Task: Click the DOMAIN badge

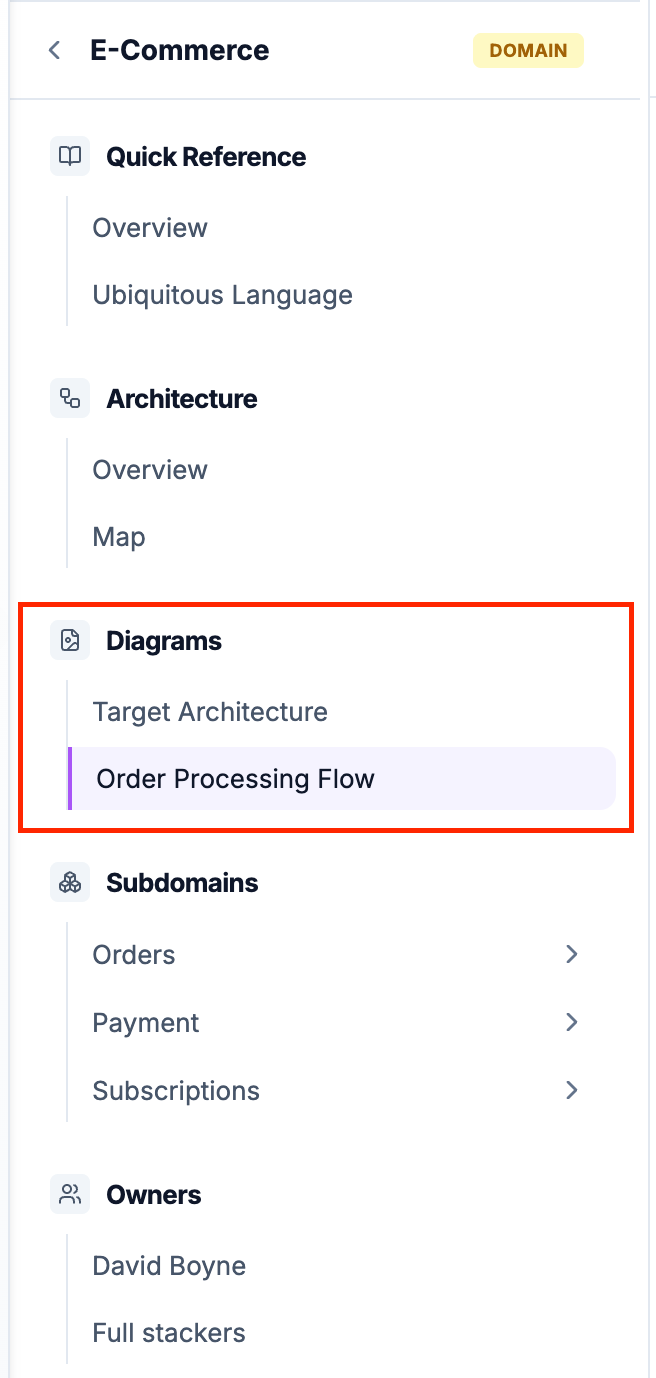Action: pyautogui.click(x=528, y=50)
